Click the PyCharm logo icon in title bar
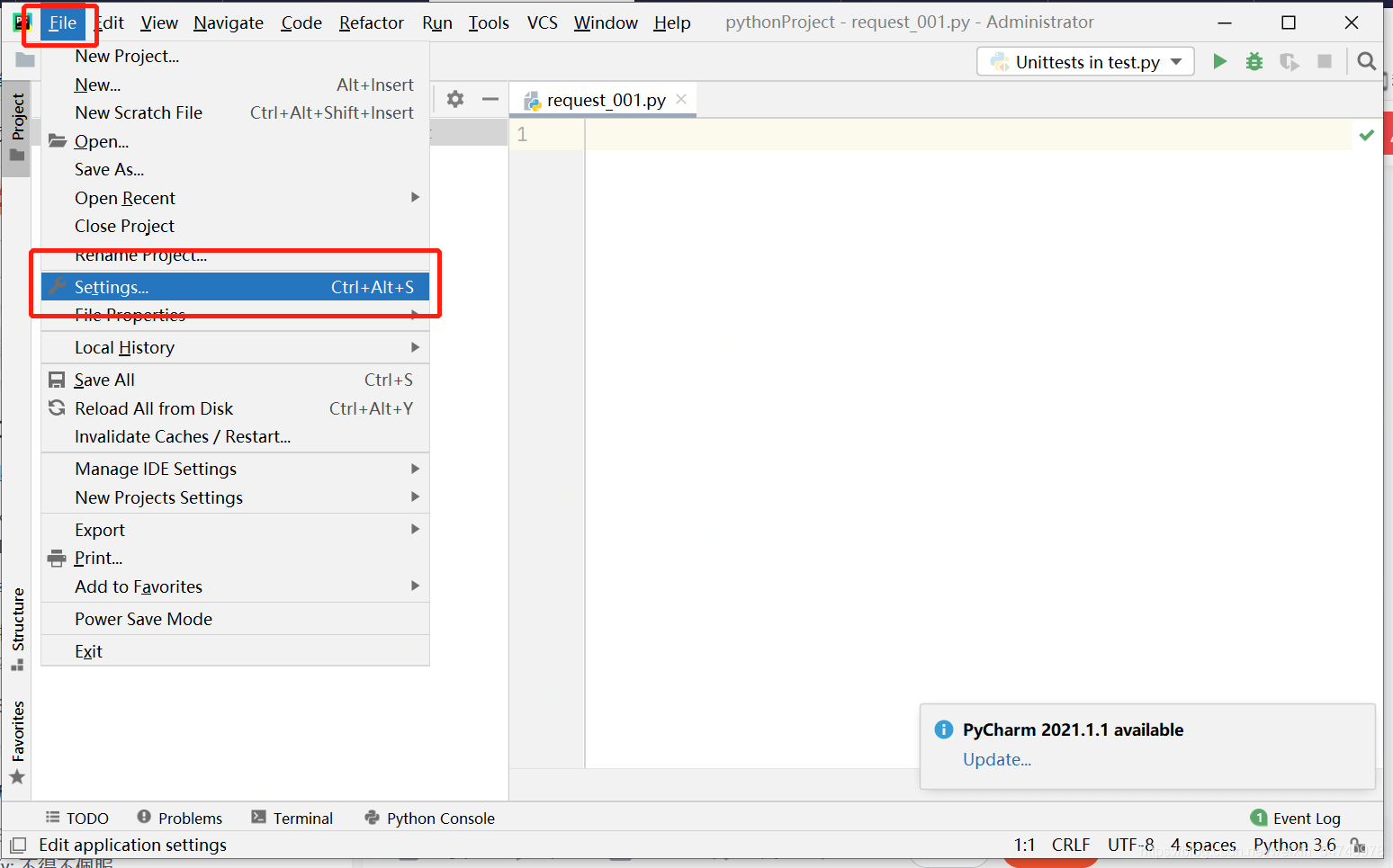 pos(22,22)
